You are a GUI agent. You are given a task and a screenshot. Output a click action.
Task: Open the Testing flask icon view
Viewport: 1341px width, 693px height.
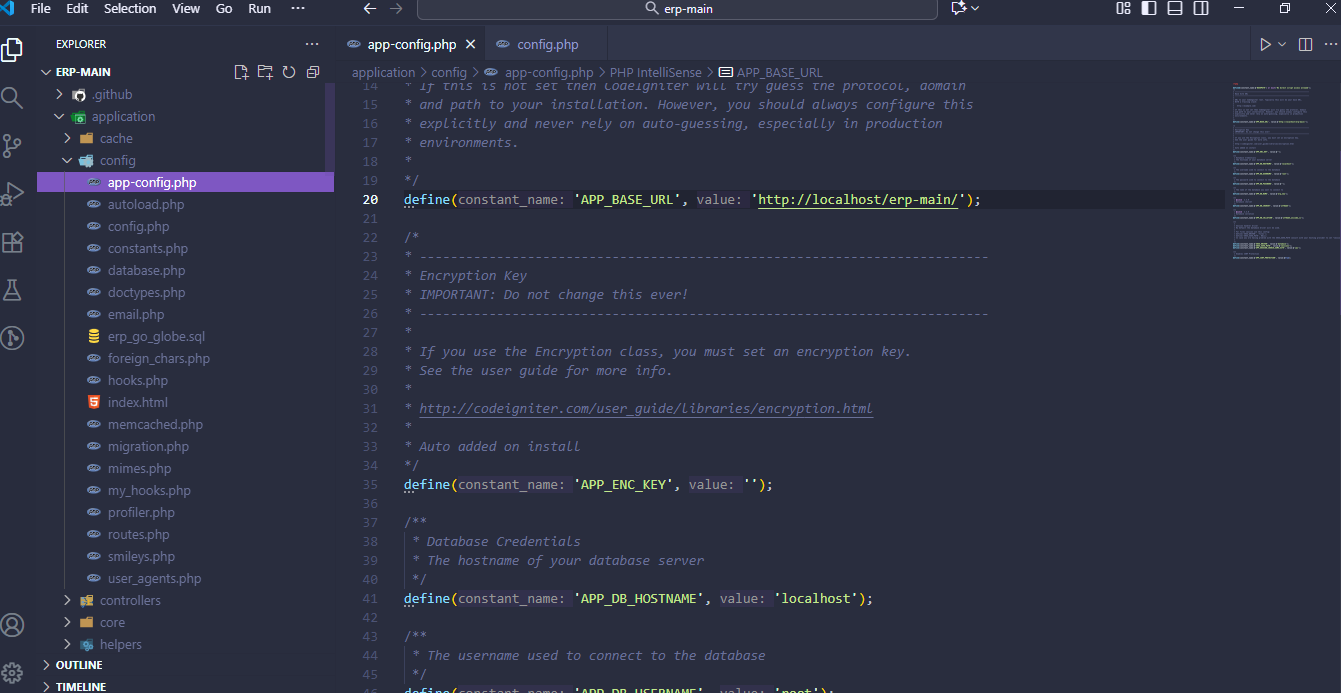pyautogui.click(x=12, y=290)
